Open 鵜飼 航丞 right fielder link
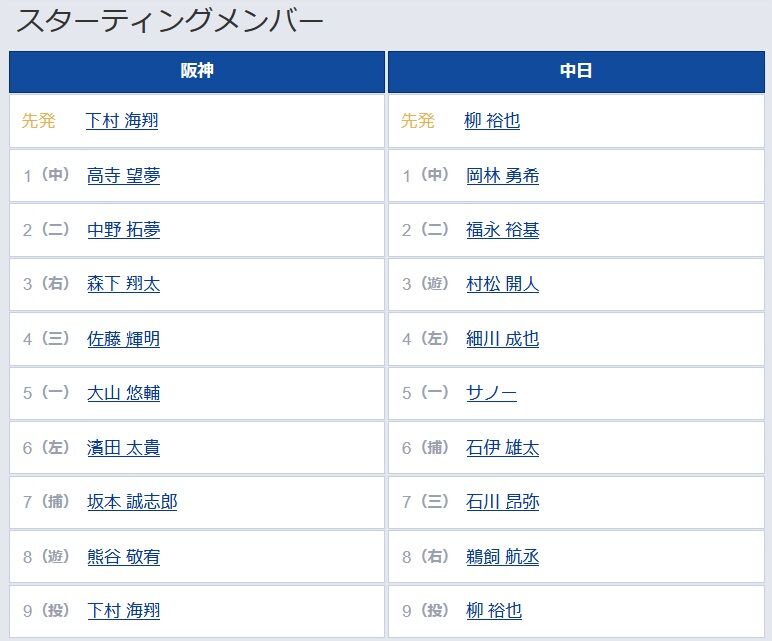The image size is (772, 641). 503,557
